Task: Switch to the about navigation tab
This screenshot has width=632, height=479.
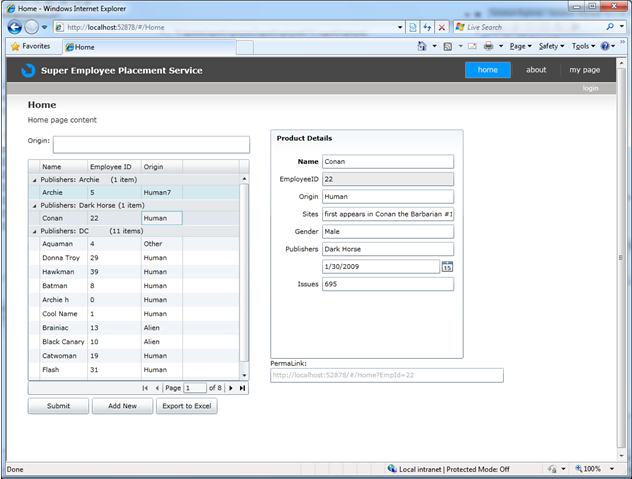Action: tap(536, 70)
